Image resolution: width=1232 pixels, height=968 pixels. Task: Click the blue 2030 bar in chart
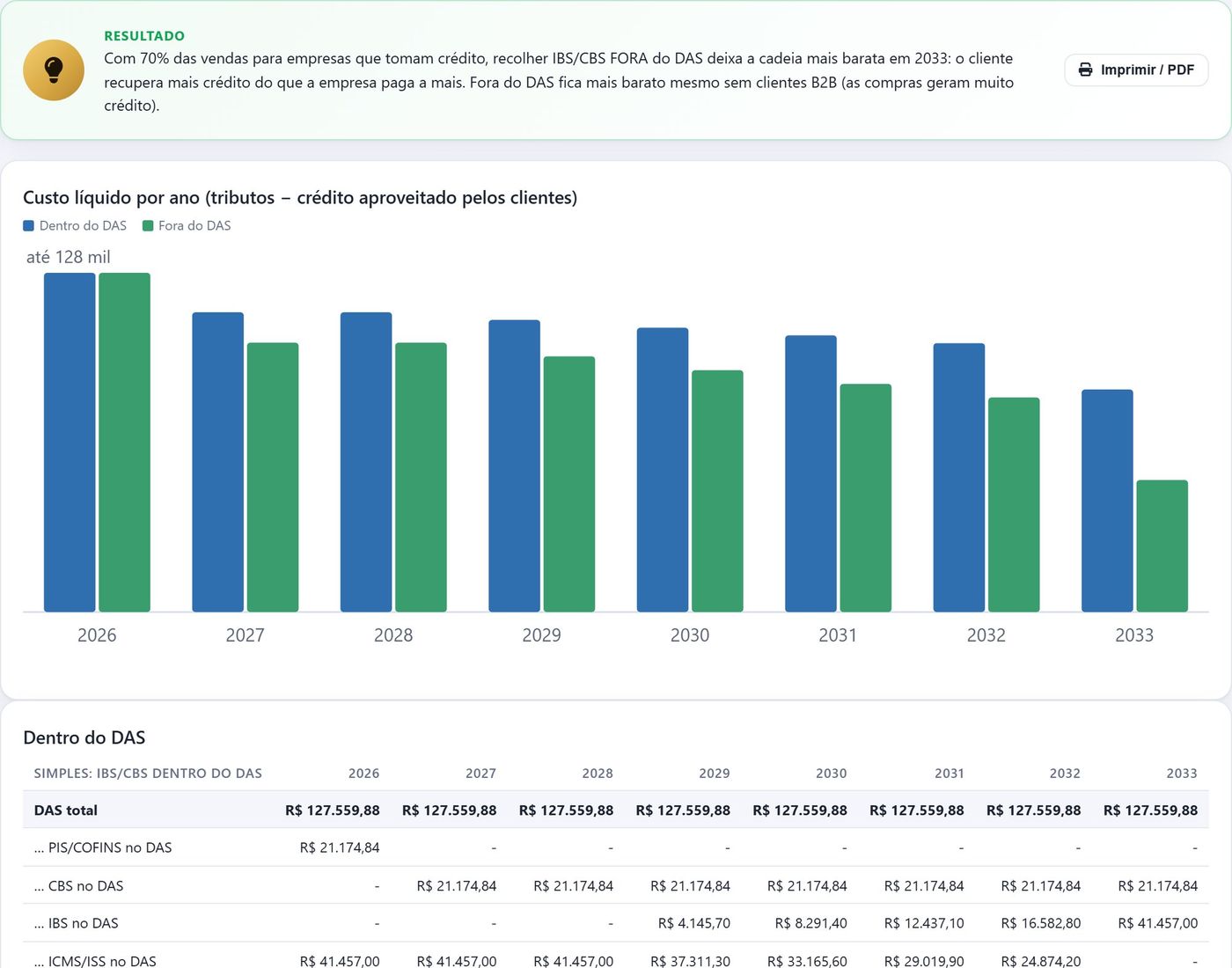pyautogui.click(x=663, y=469)
